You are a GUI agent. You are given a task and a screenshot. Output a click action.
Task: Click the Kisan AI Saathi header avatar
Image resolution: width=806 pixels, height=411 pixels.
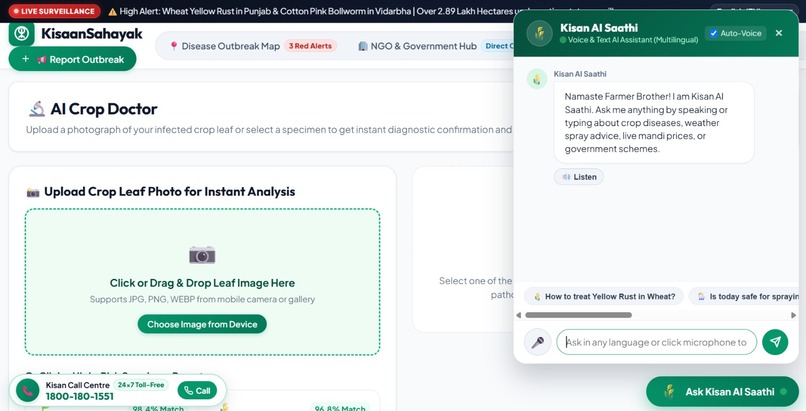click(x=540, y=33)
